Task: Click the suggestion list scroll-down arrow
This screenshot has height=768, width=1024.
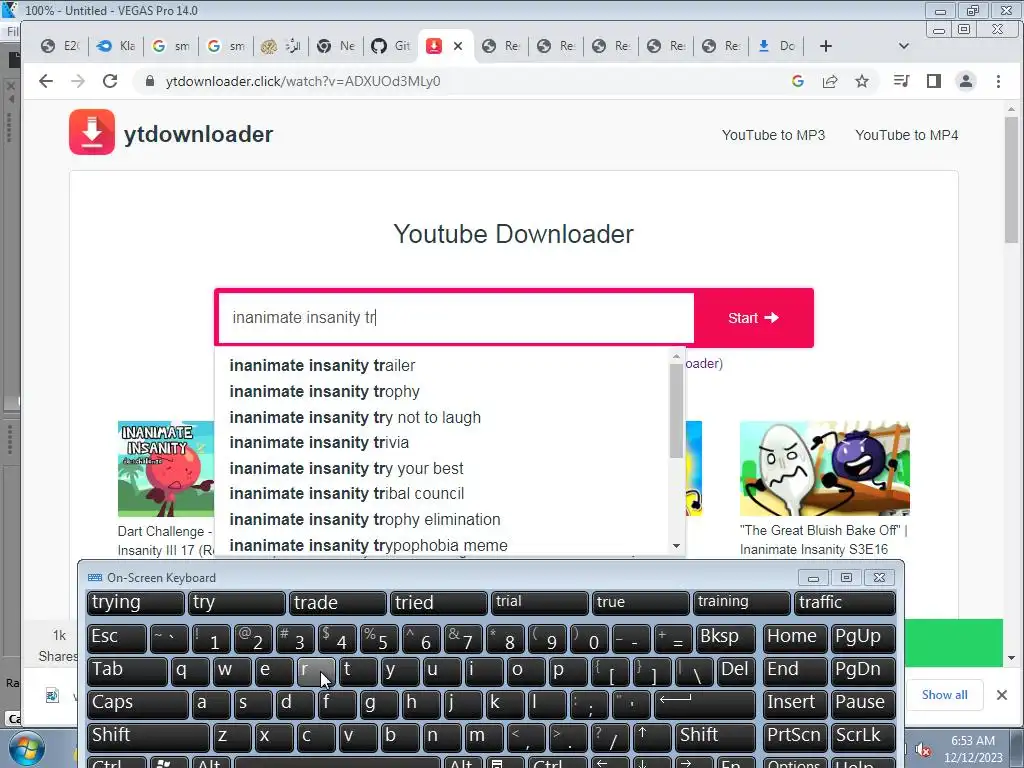Action: pos(677,546)
